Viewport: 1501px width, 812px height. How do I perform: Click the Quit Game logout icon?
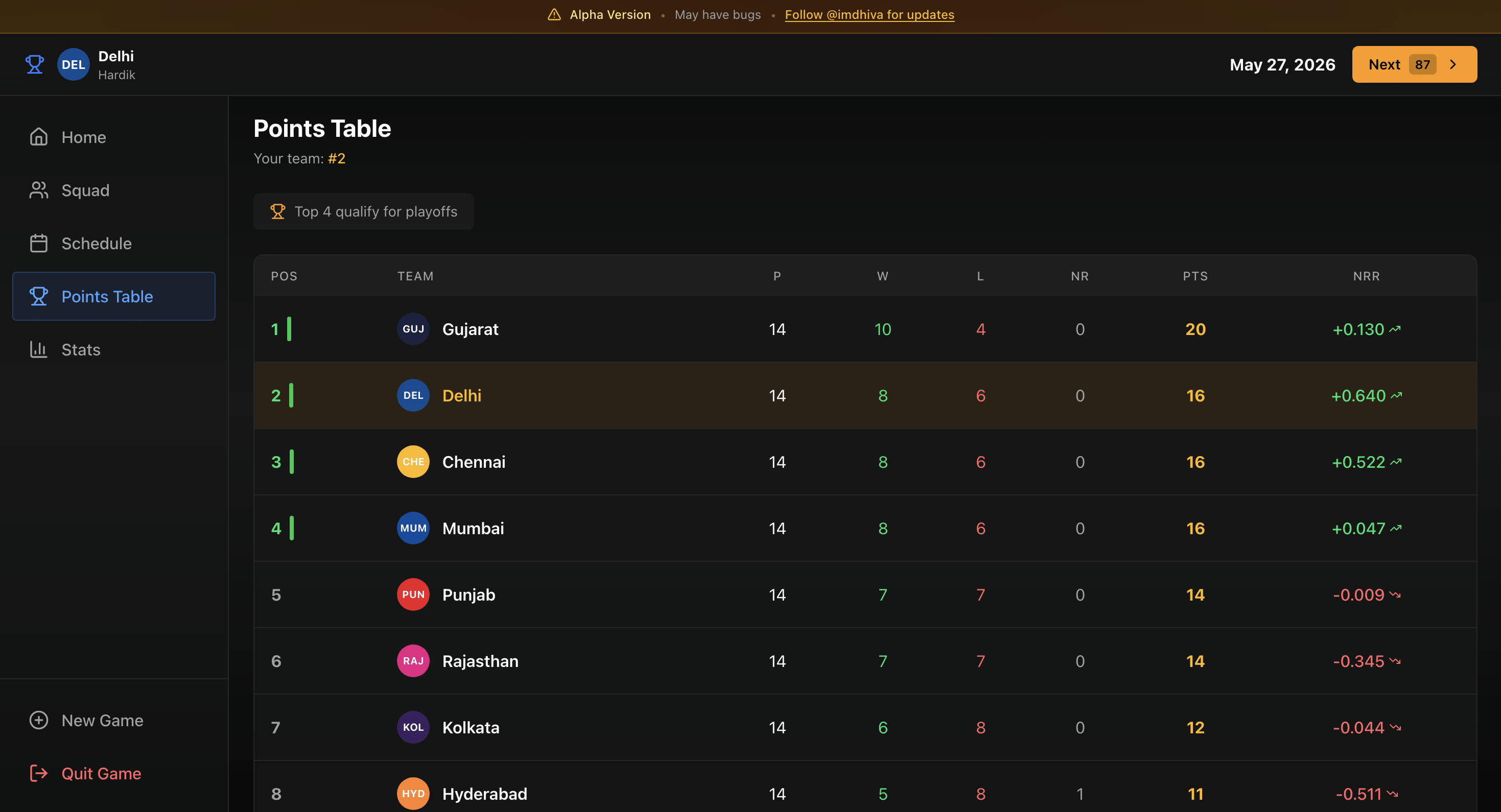(x=38, y=773)
